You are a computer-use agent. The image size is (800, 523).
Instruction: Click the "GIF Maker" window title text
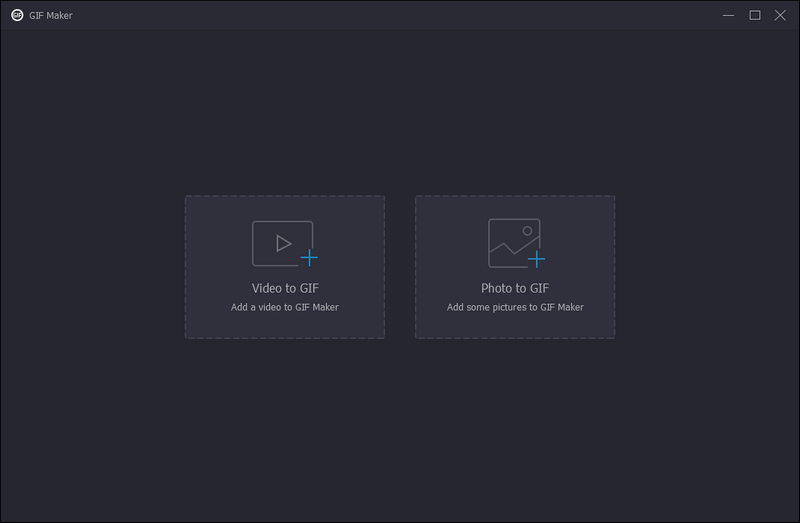click(x=51, y=15)
